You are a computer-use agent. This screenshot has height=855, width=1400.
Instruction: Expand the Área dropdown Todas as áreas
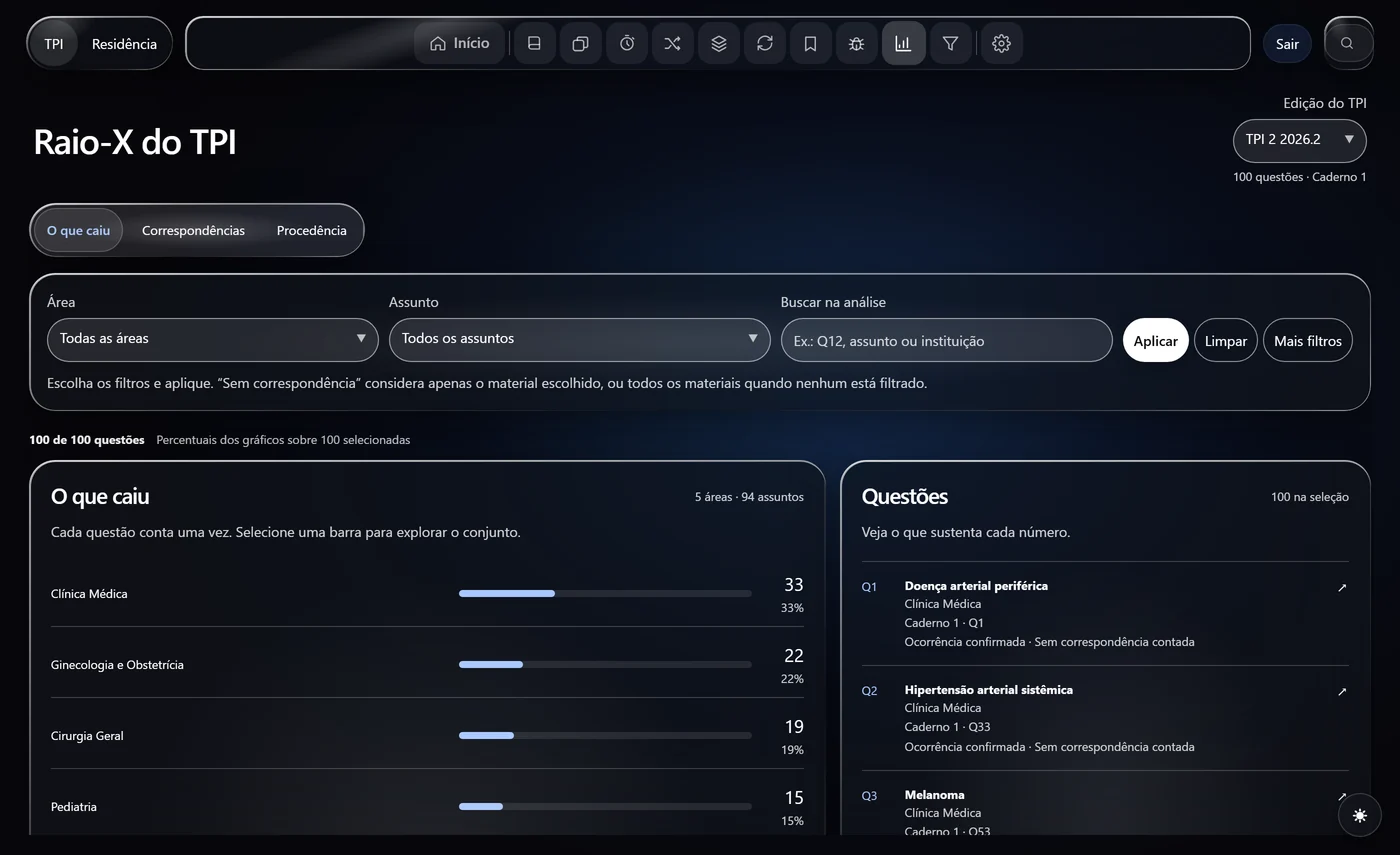[213, 339]
